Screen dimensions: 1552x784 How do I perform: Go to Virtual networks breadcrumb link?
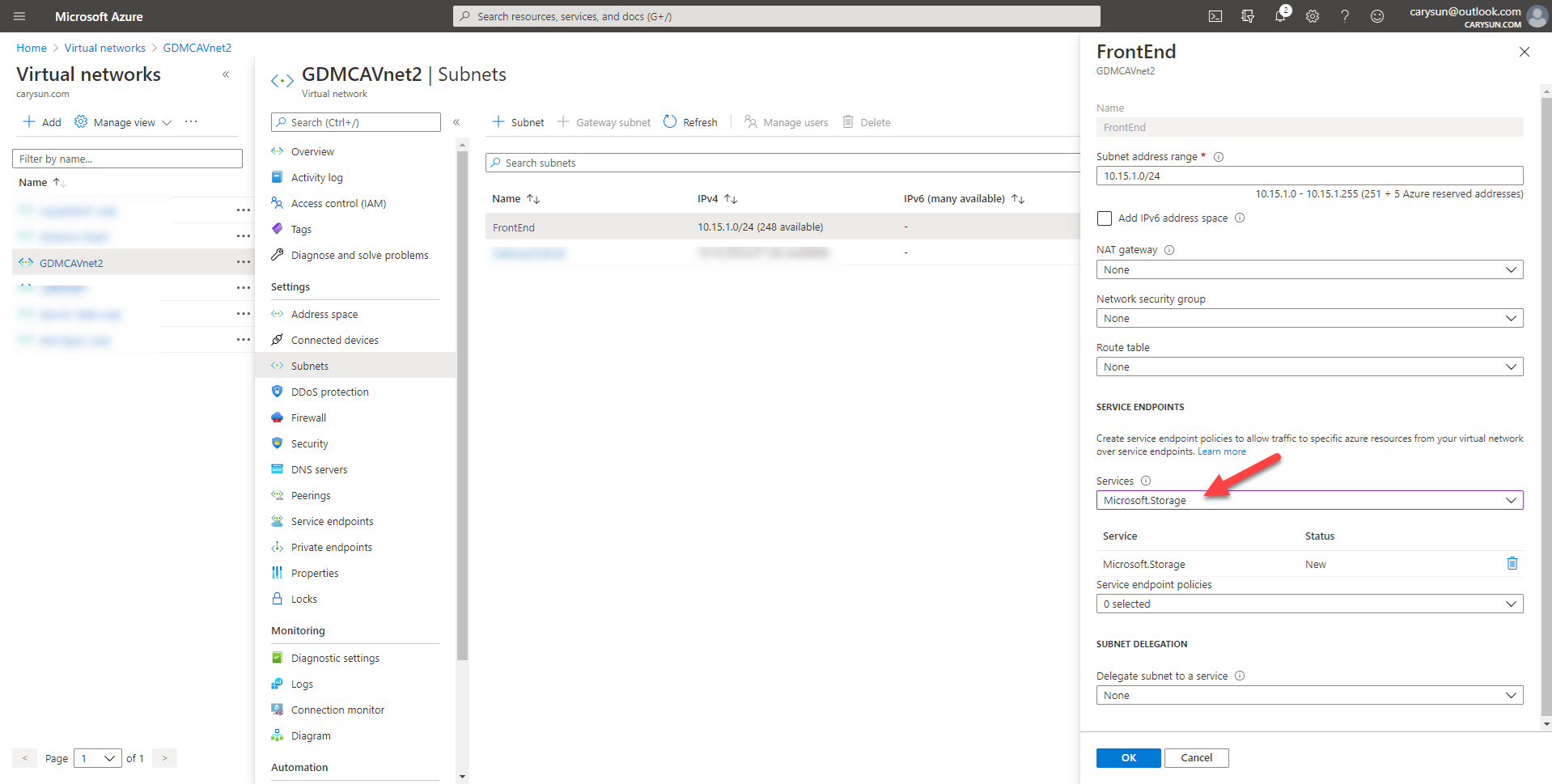pos(105,48)
